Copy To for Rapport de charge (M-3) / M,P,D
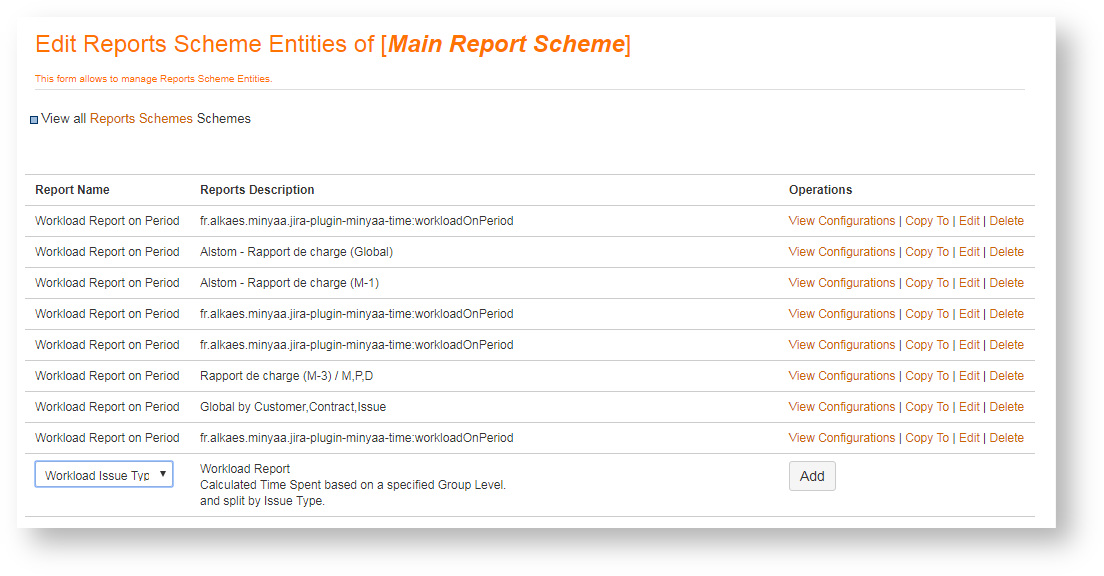The height and width of the screenshot is (576, 1104). (926, 376)
